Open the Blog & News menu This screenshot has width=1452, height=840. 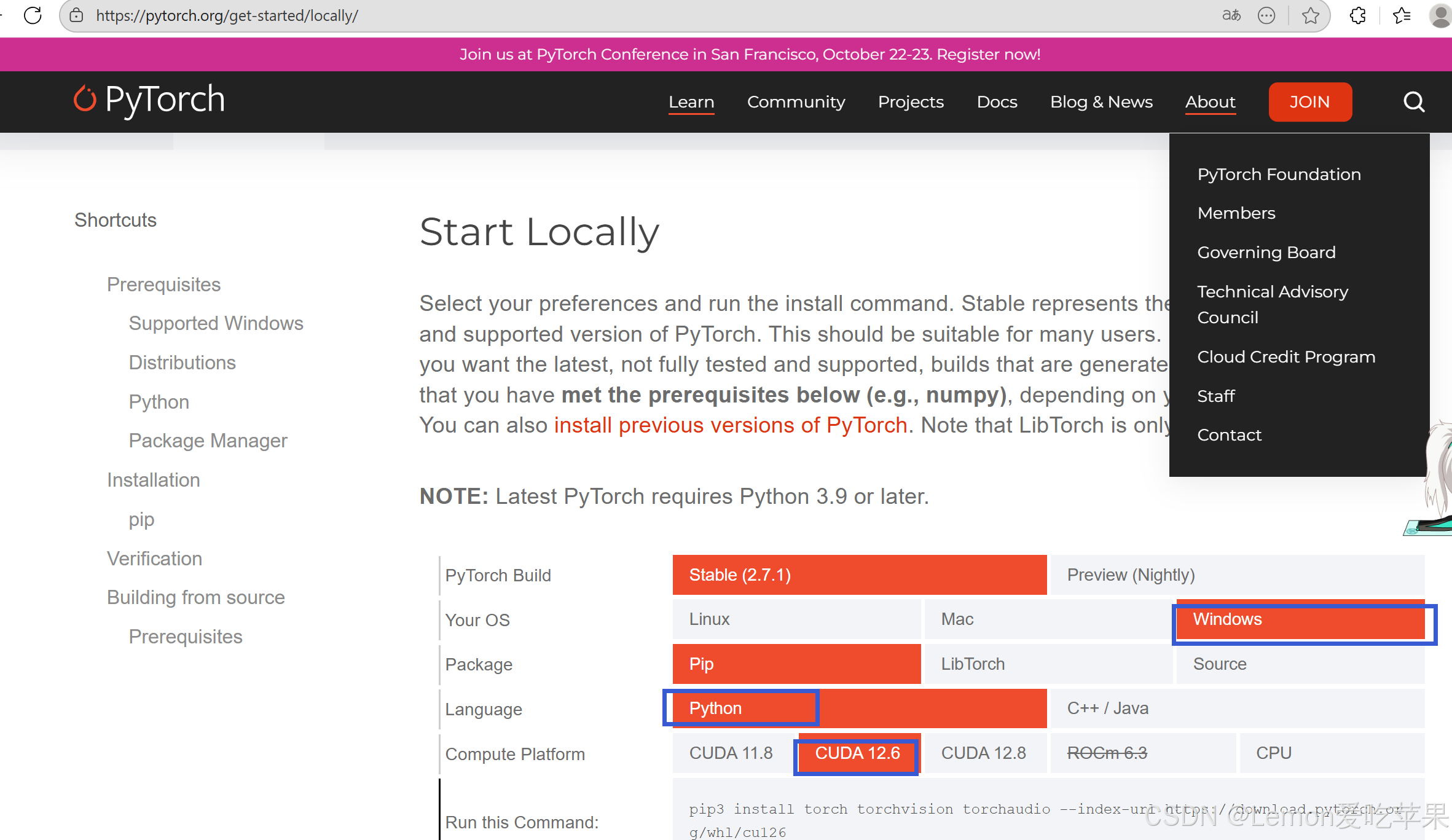(x=1101, y=102)
